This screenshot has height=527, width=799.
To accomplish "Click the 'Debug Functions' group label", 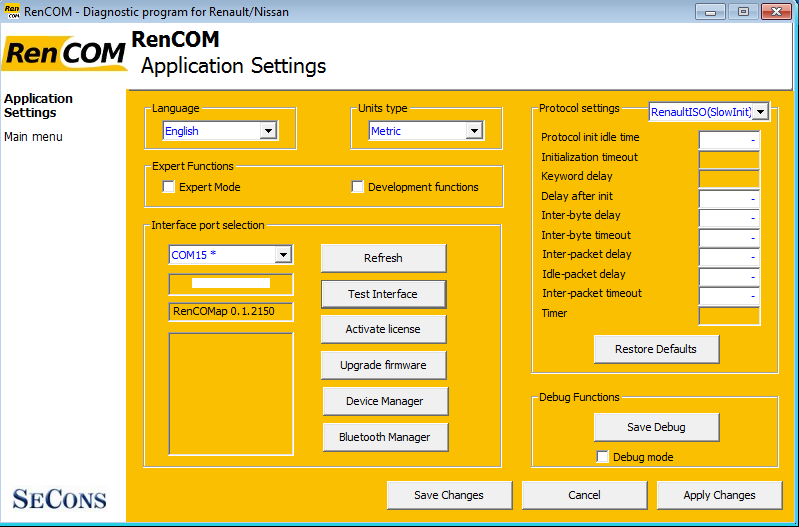I will point(579,397).
